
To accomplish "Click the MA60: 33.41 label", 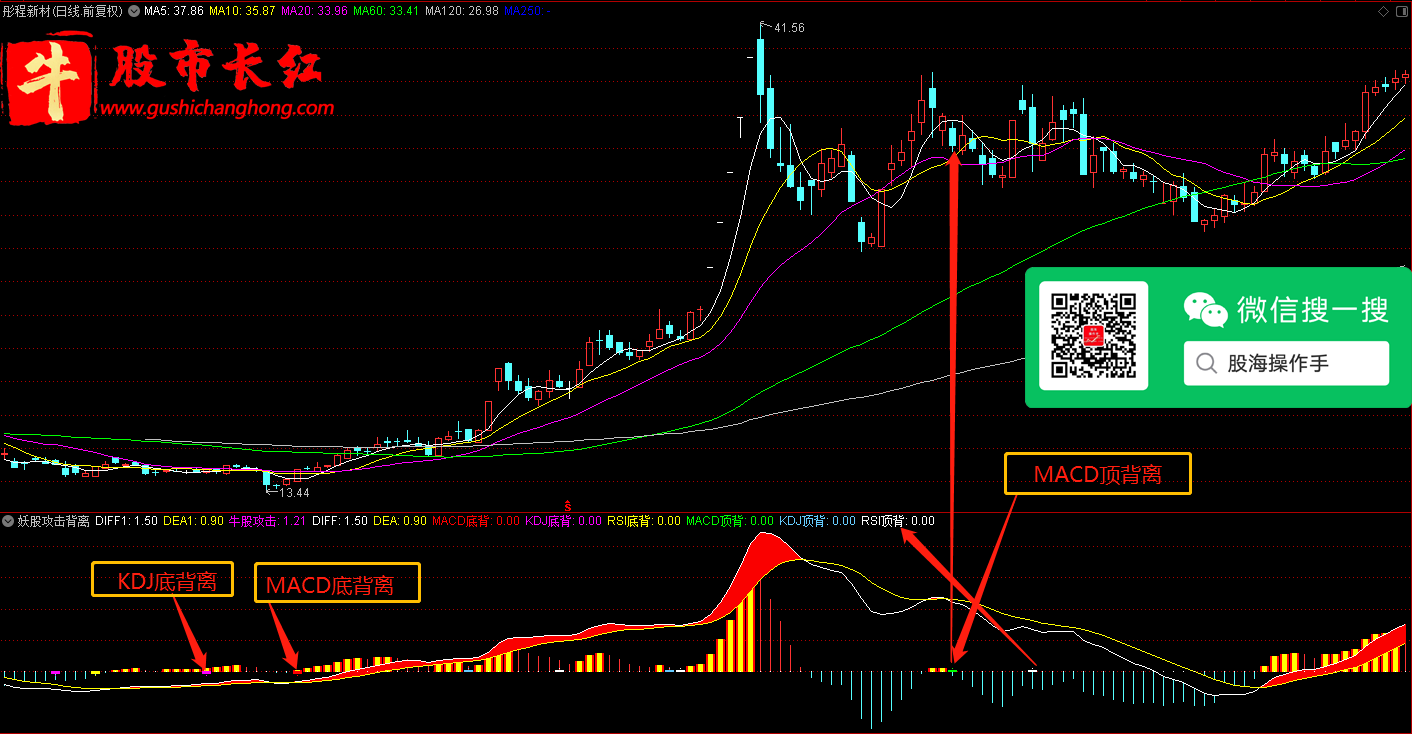I will [x=386, y=11].
